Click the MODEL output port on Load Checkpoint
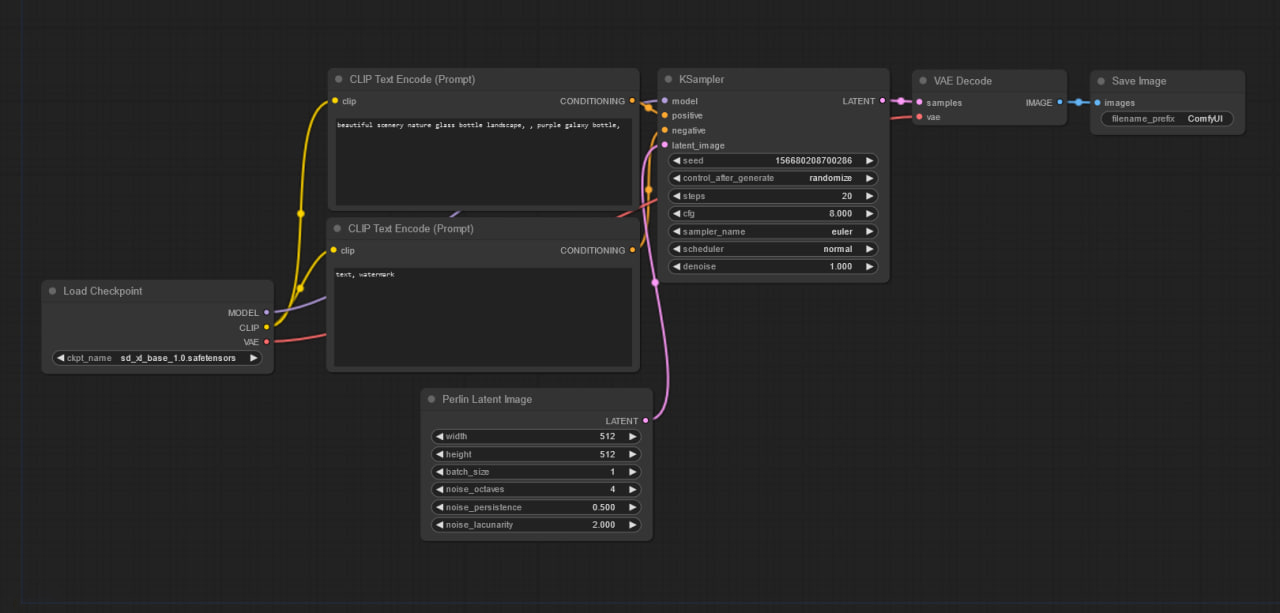 click(266, 313)
